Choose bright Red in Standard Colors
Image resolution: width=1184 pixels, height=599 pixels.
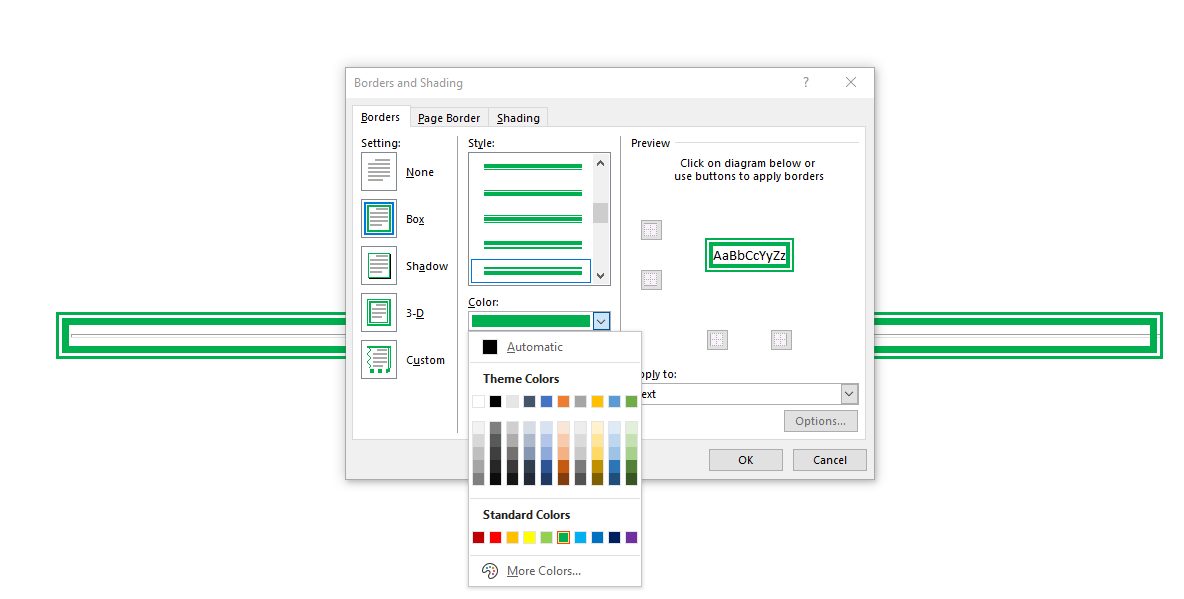click(x=495, y=537)
